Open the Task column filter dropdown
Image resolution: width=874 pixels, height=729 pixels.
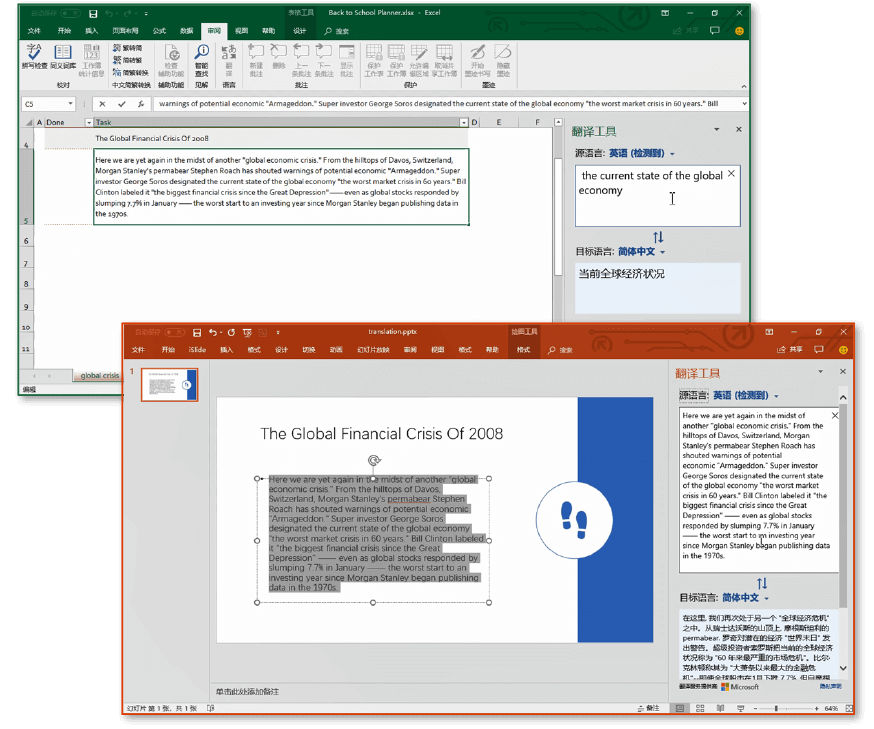click(x=463, y=122)
